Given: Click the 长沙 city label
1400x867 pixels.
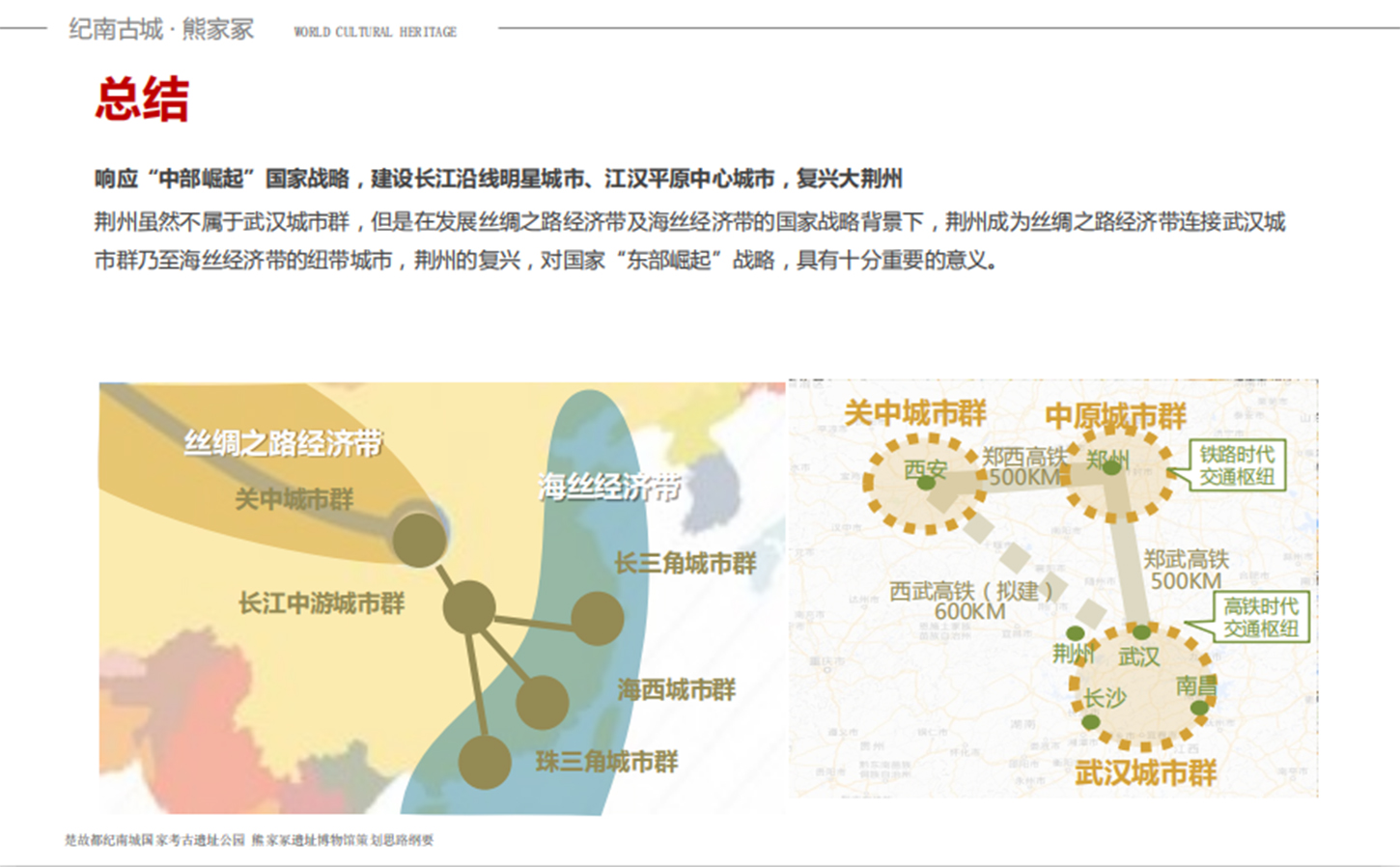Looking at the screenshot, I should (x=1104, y=699).
